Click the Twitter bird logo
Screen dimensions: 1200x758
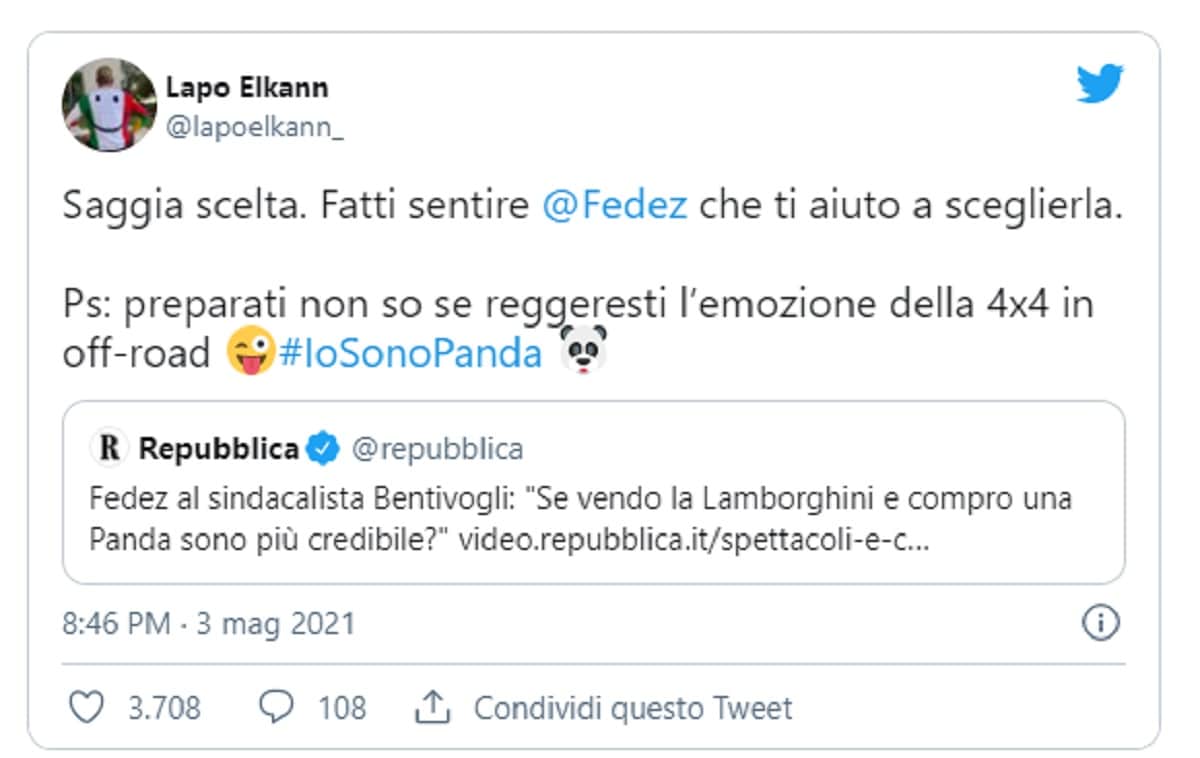click(x=1100, y=84)
